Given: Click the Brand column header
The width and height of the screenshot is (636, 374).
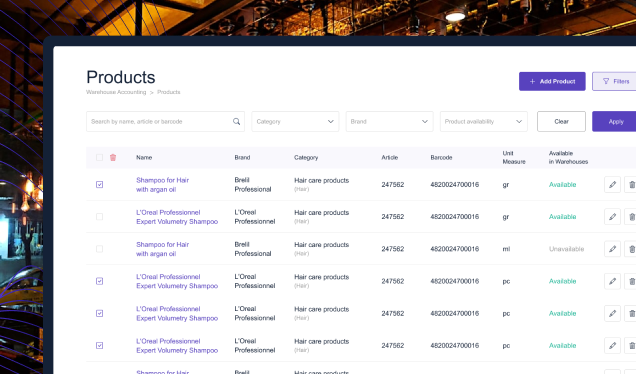Looking at the screenshot, I should tap(242, 157).
